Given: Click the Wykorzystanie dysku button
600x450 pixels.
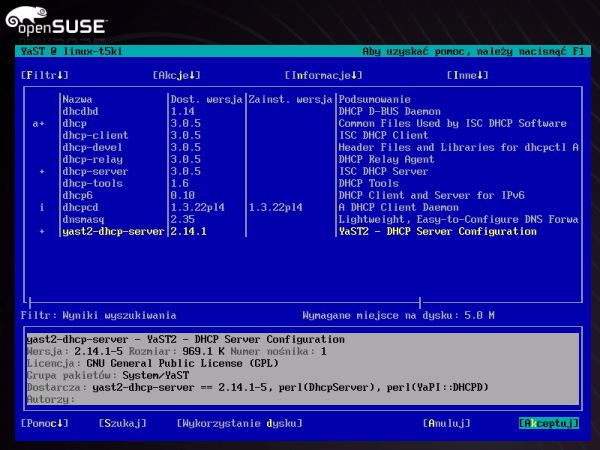Looking at the screenshot, I should 240,423.
